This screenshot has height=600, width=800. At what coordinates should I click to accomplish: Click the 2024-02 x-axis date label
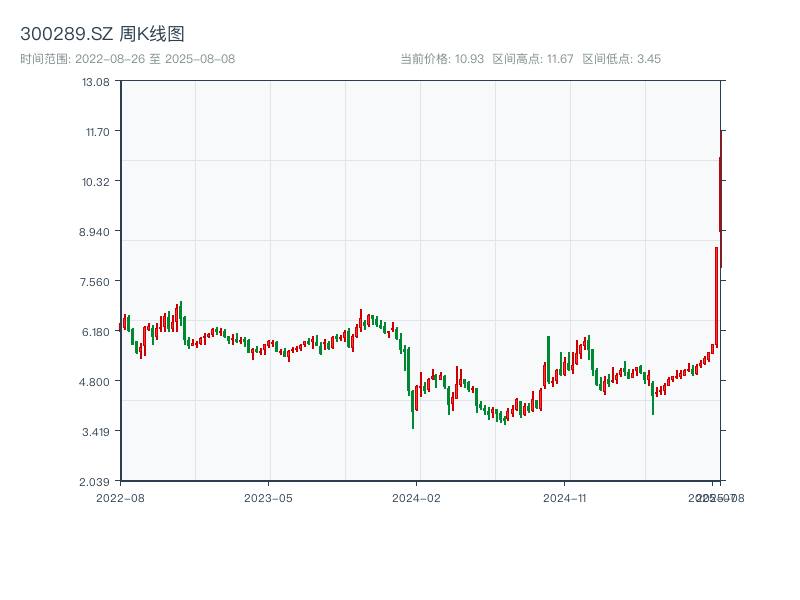[417, 497]
